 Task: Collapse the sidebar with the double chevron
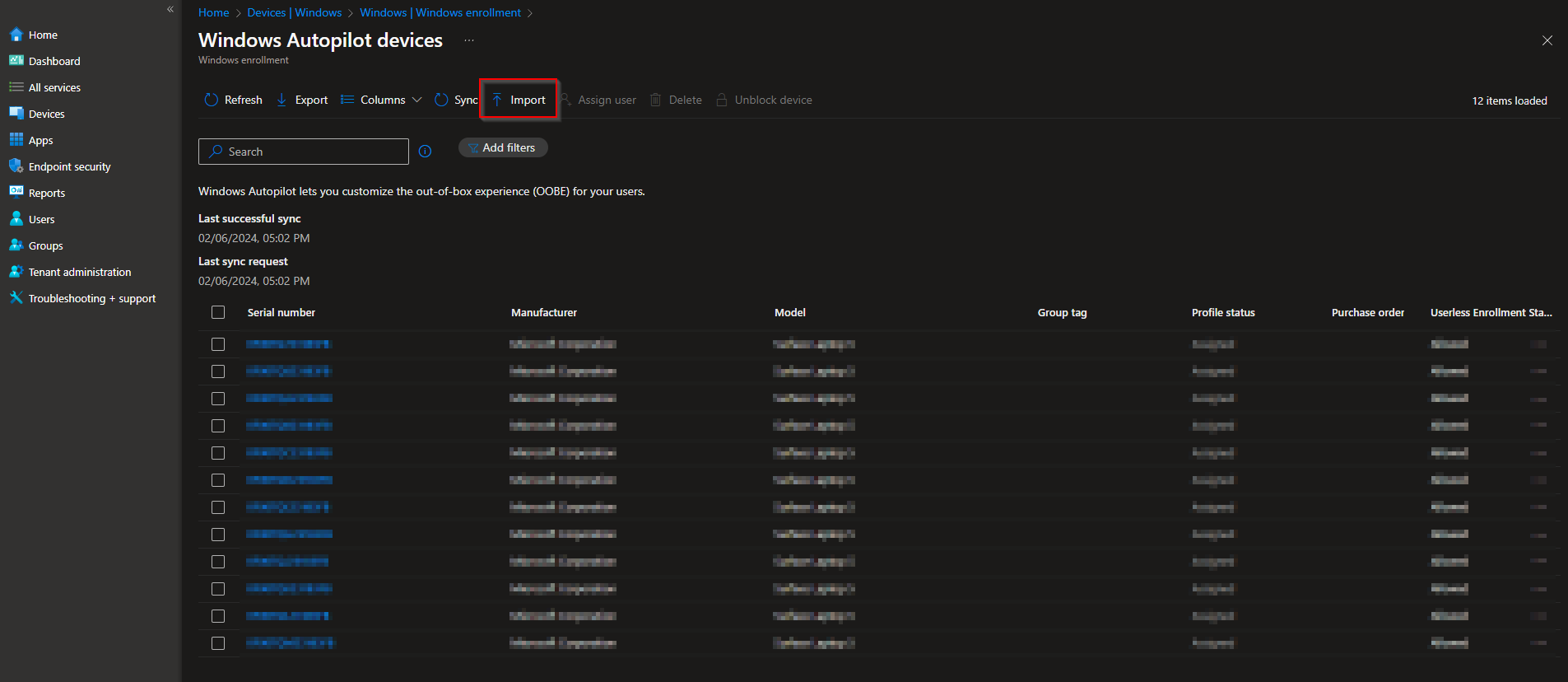tap(170, 9)
